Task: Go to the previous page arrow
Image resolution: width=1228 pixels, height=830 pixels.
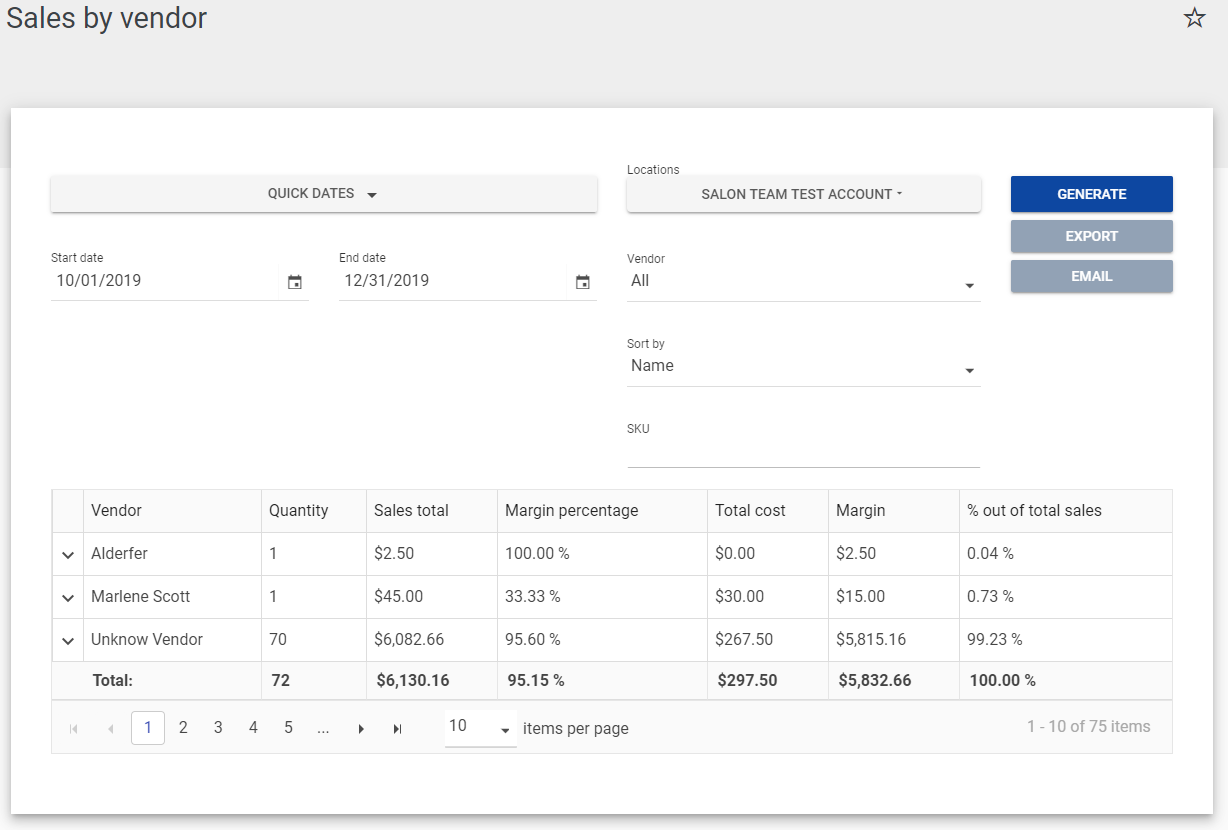Action: click(x=110, y=729)
